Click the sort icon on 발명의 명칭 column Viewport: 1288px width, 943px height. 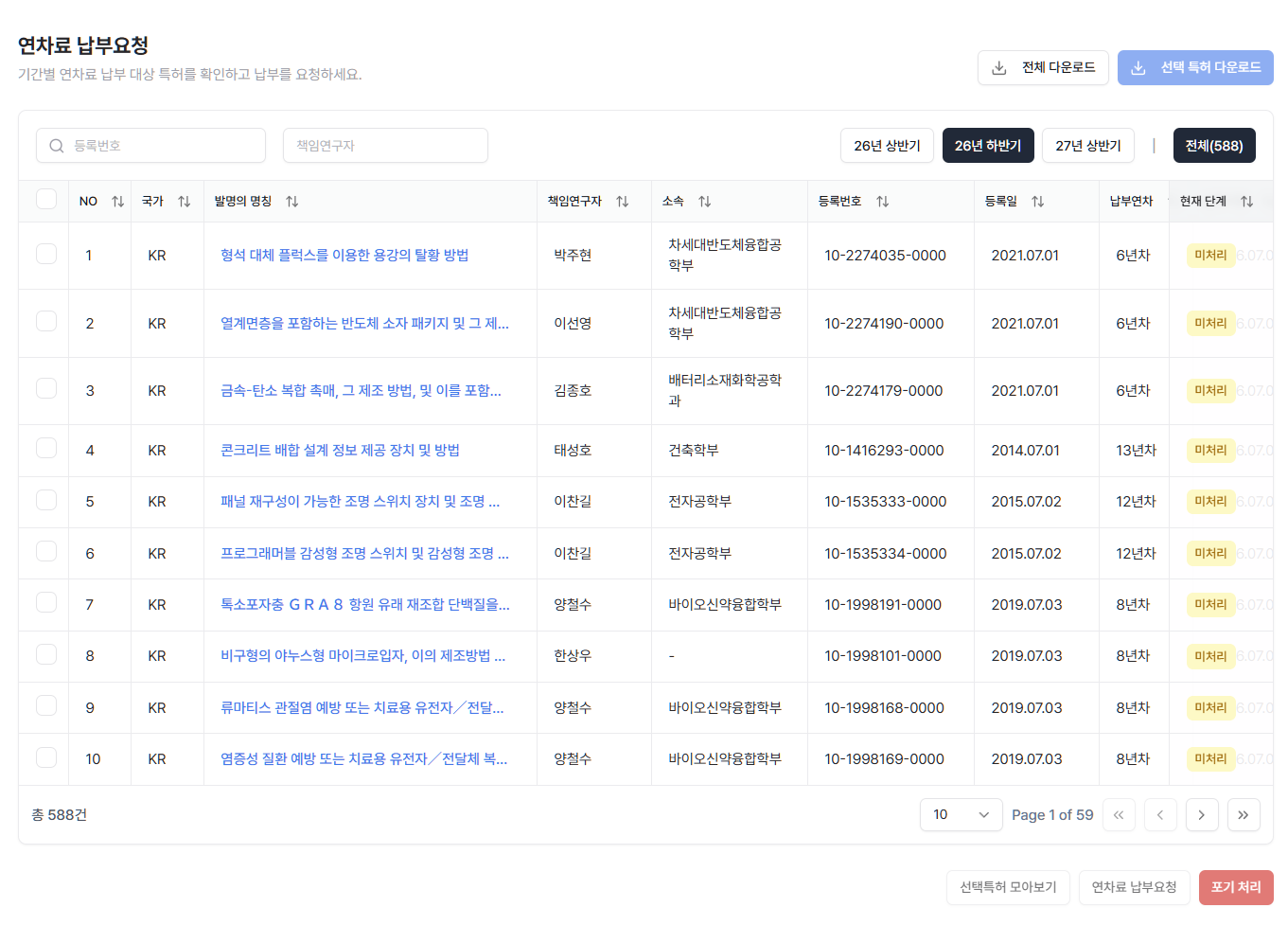[293, 201]
